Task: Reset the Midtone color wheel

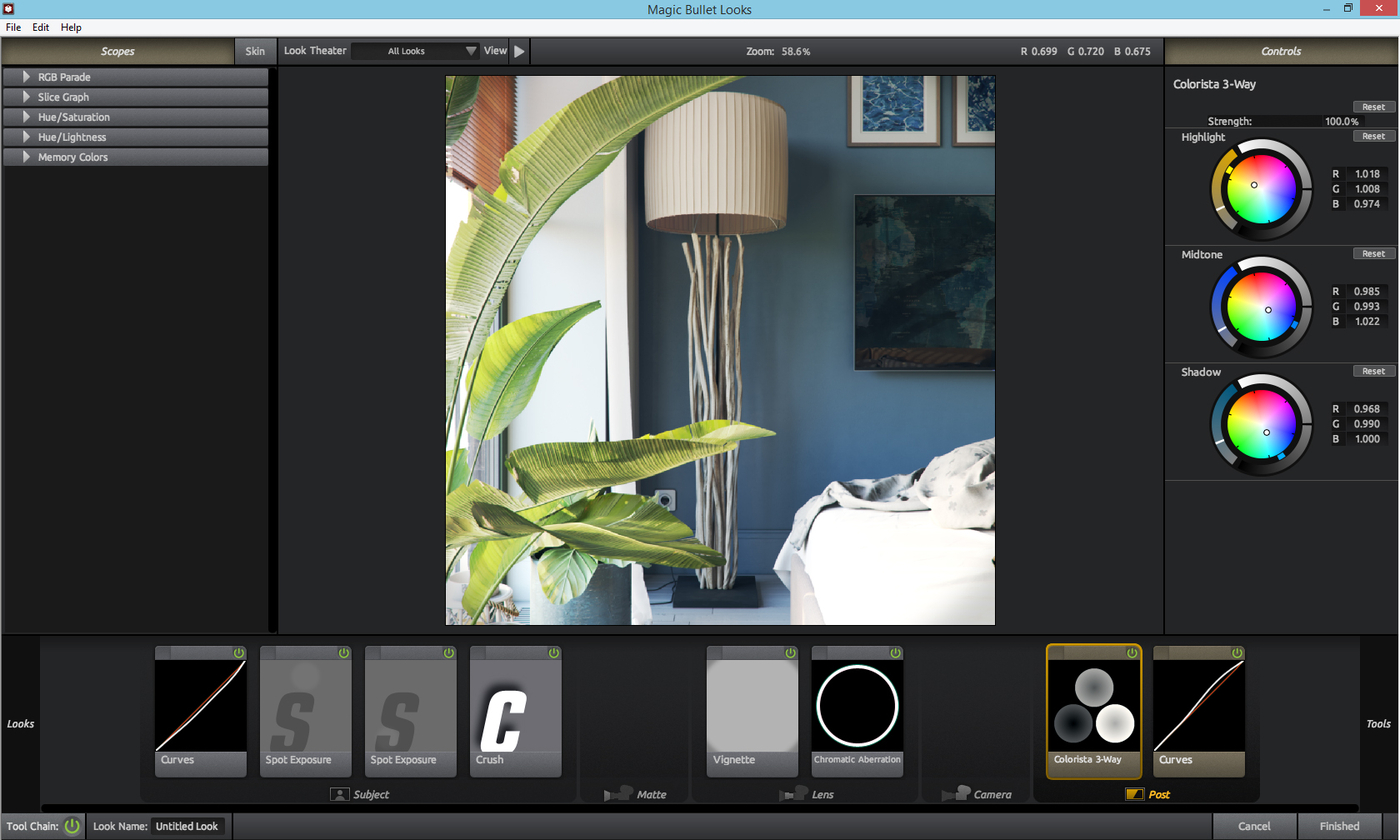Action: 1373,254
